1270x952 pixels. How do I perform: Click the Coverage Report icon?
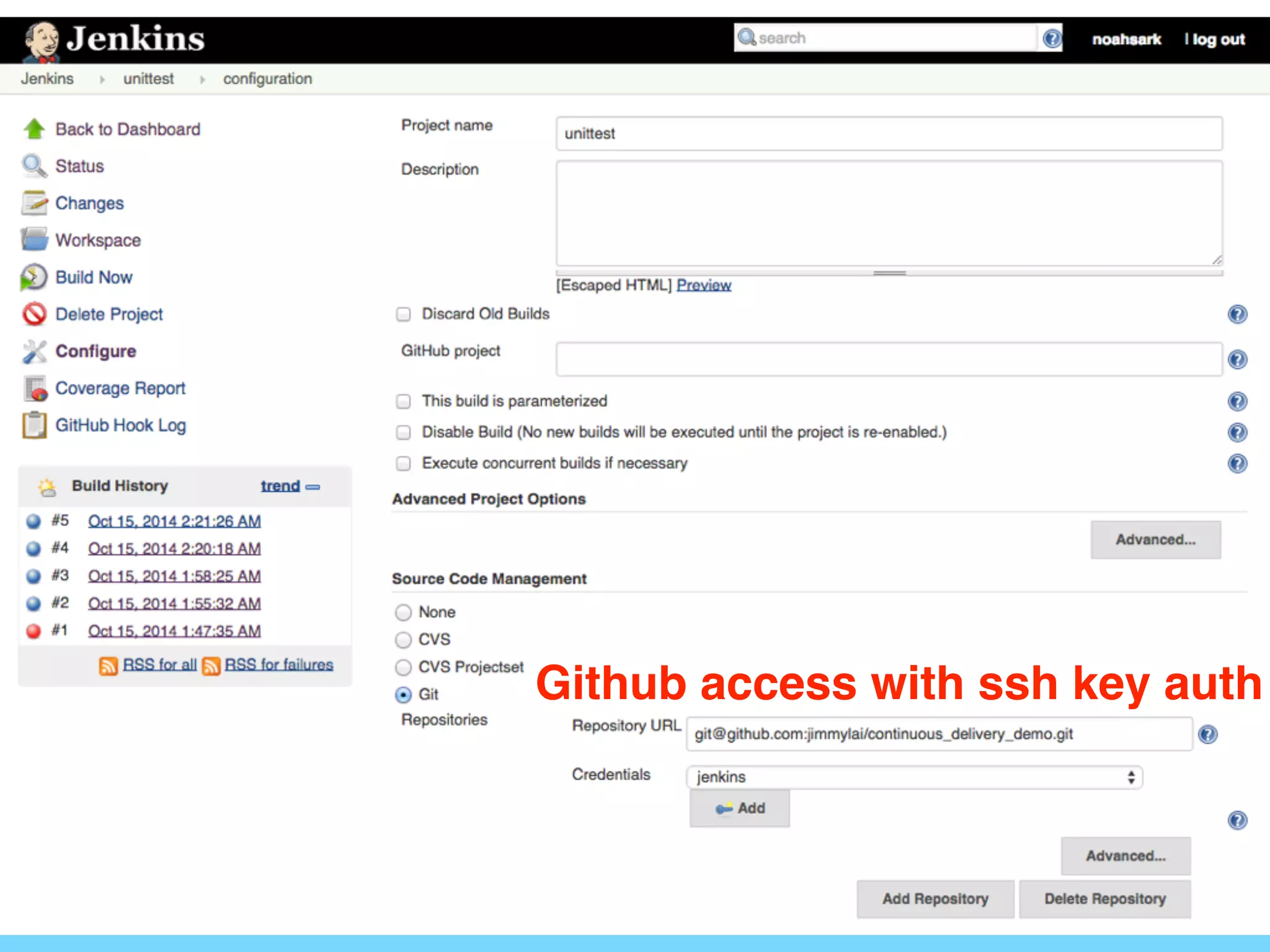[x=35, y=389]
